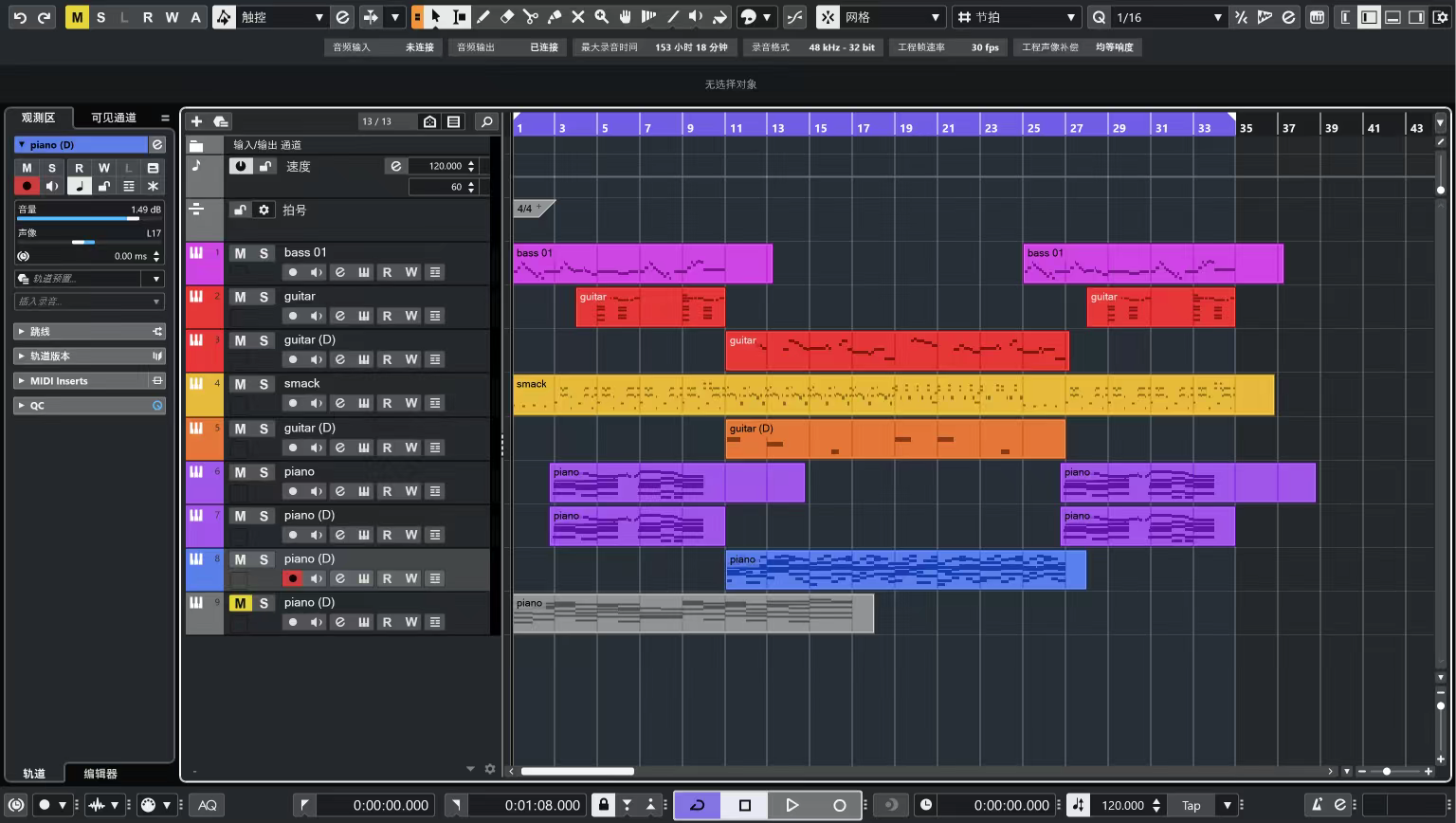Image resolution: width=1456 pixels, height=823 pixels.
Task: Select the Split scissors tool
Action: [531, 17]
